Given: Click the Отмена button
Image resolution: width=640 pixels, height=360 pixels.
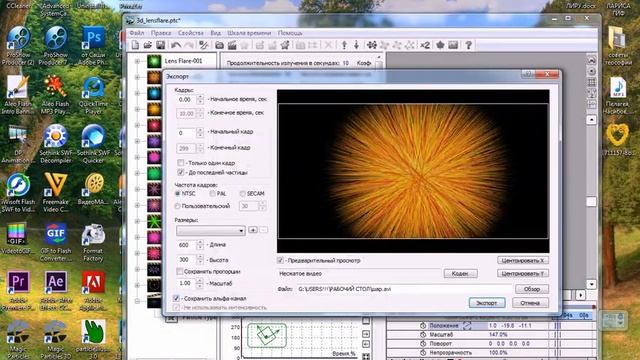Looking at the screenshot, I should coord(530,303).
